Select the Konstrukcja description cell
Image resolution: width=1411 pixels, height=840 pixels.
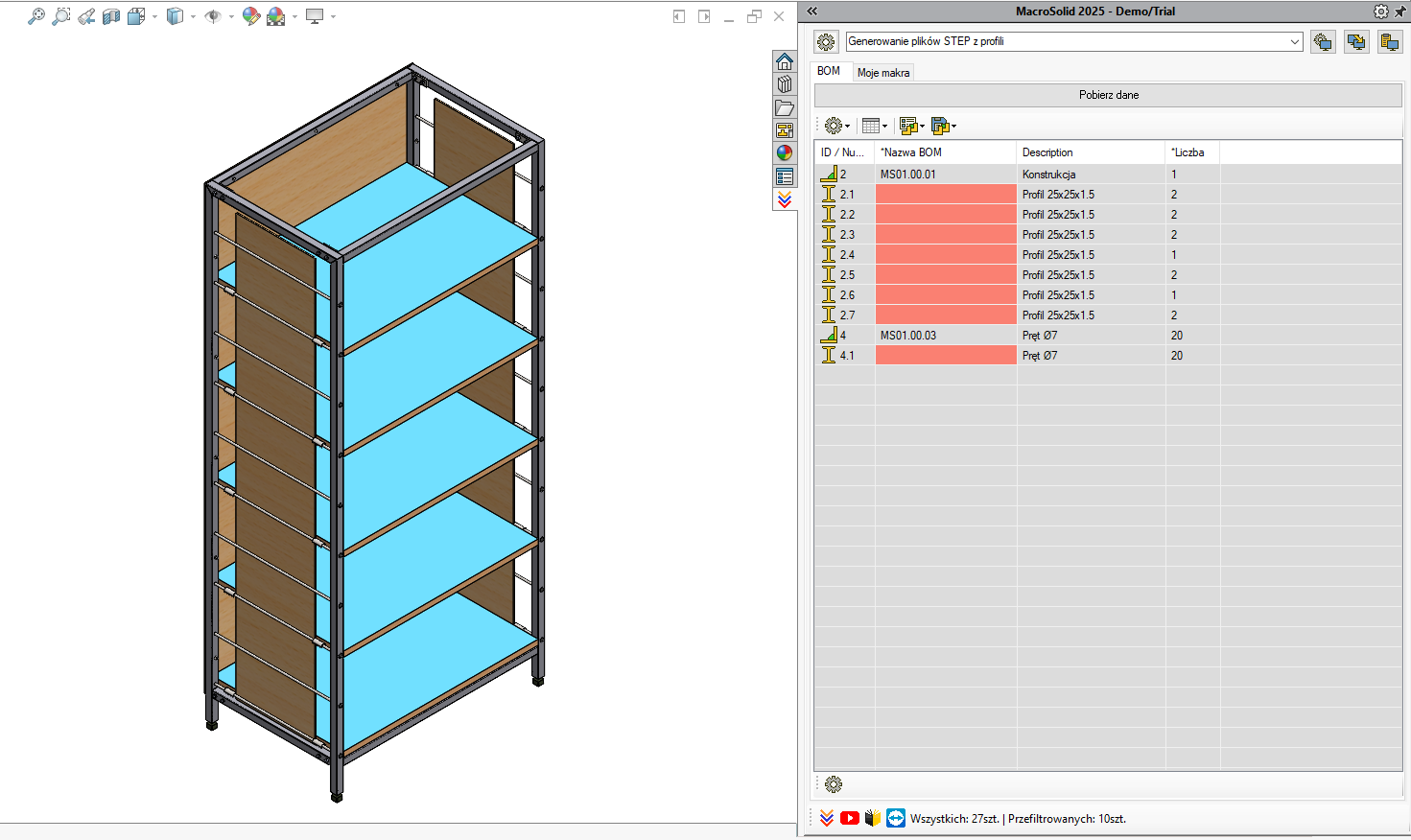coord(1091,175)
